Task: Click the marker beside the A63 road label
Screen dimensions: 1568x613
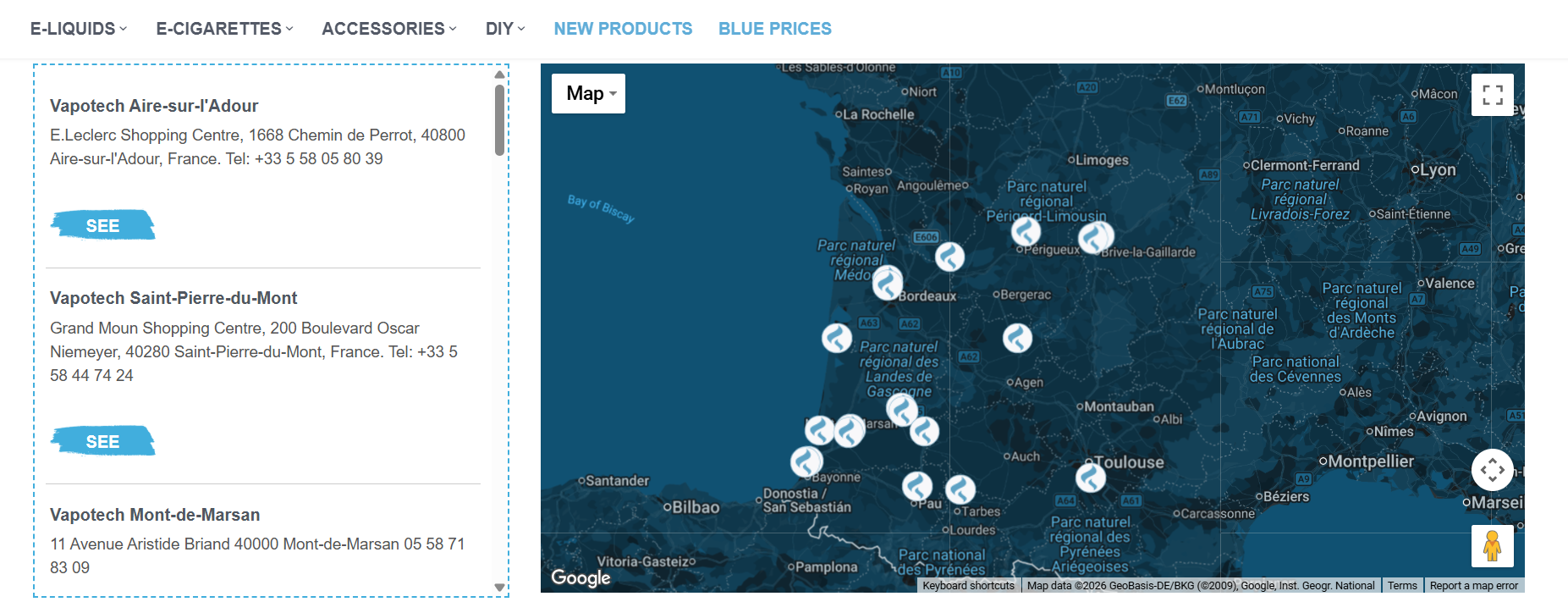Action: pyautogui.click(x=837, y=338)
